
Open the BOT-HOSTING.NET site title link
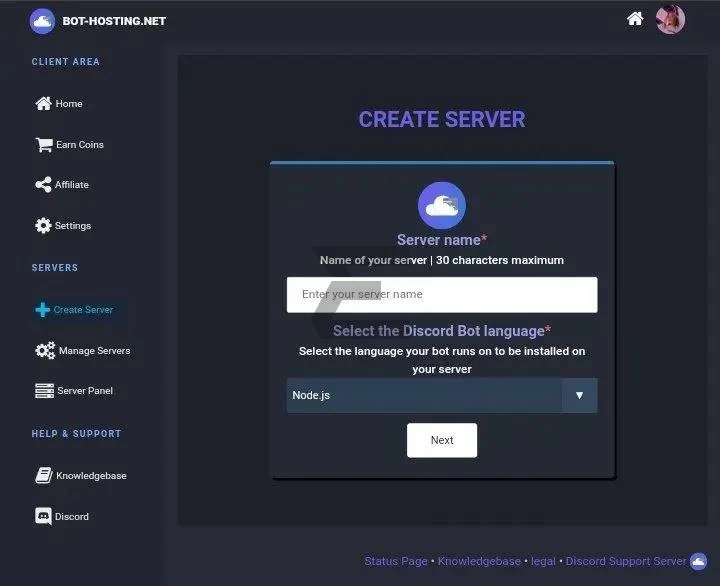click(114, 21)
